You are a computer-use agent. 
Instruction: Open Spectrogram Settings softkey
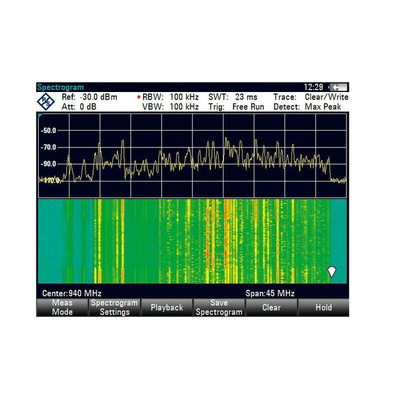[x=114, y=307]
